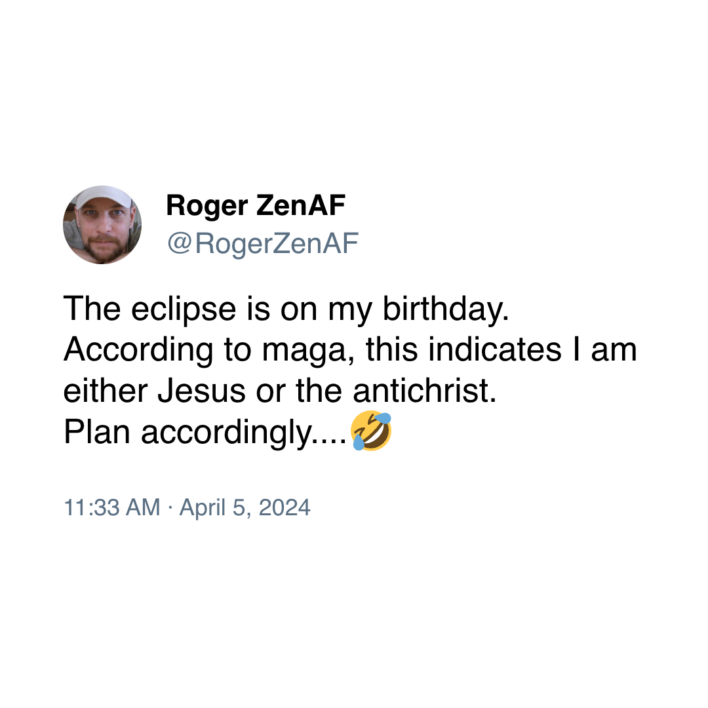Click "AM" in the tweet timestamp
The image size is (708, 708).
(x=140, y=507)
